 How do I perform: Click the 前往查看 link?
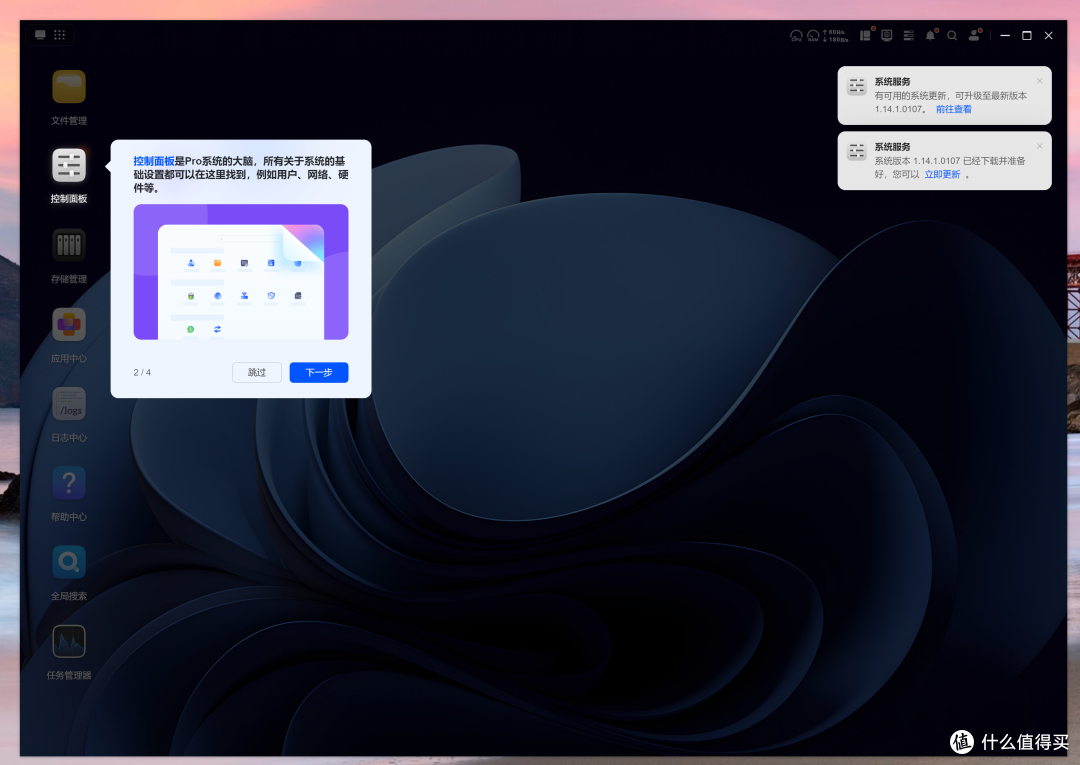(x=953, y=109)
